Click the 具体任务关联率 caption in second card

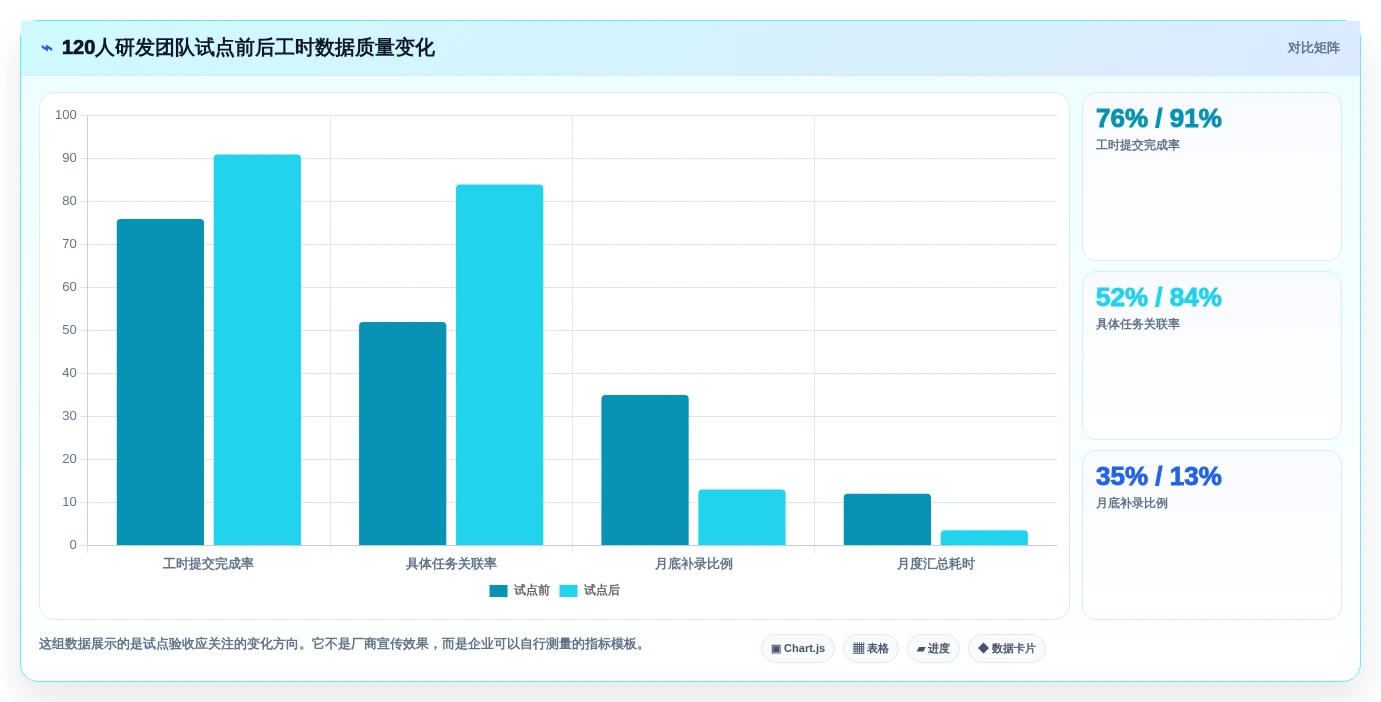click(1138, 324)
